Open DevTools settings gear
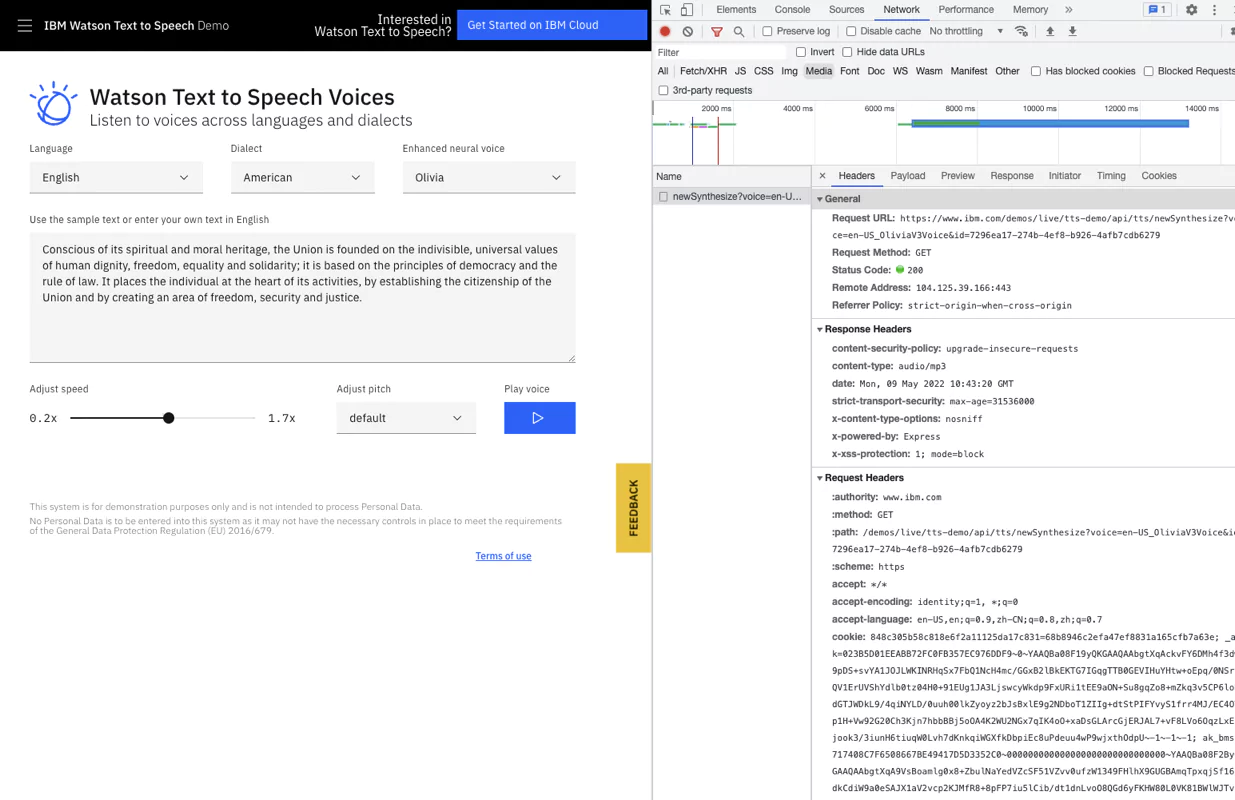Image resolution: width=1235 pixels, height=800 pixels. click(x=1193, y=9)
